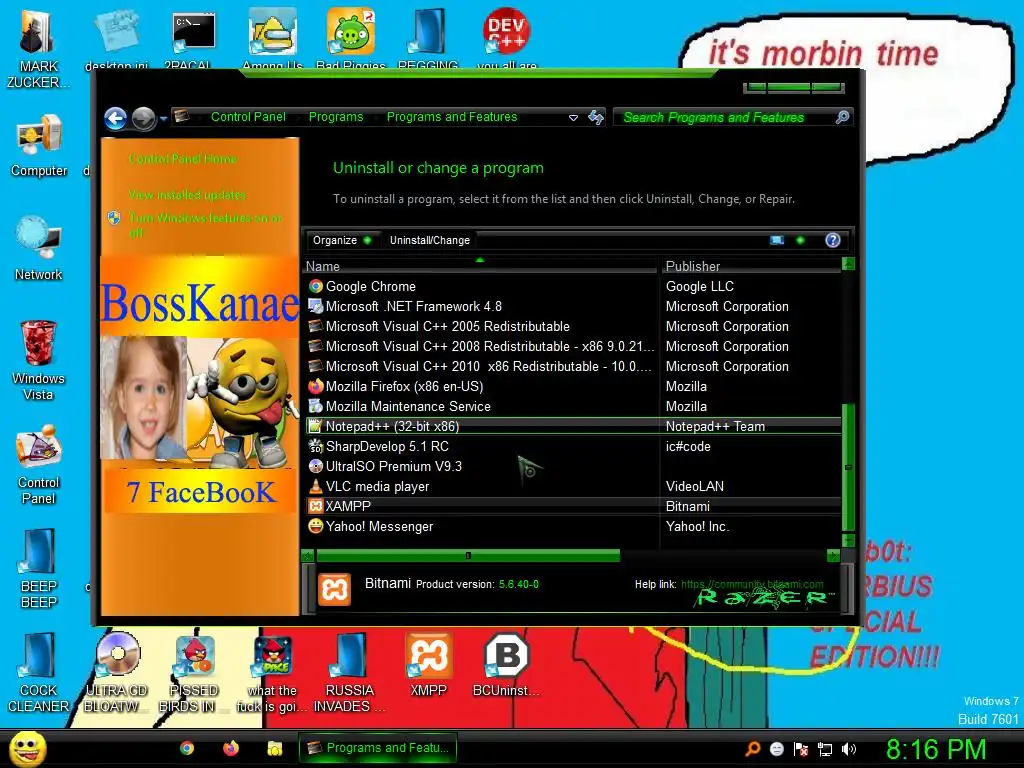The image size is (1024, 768).
Task: Click horizontal scroll right arrow
Action: coord(833,556)
